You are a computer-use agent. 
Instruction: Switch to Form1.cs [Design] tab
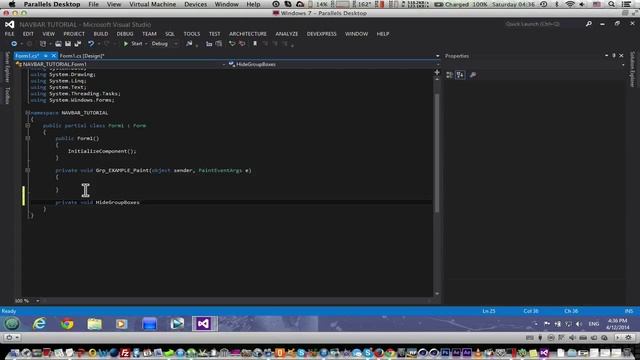[82, 56]
